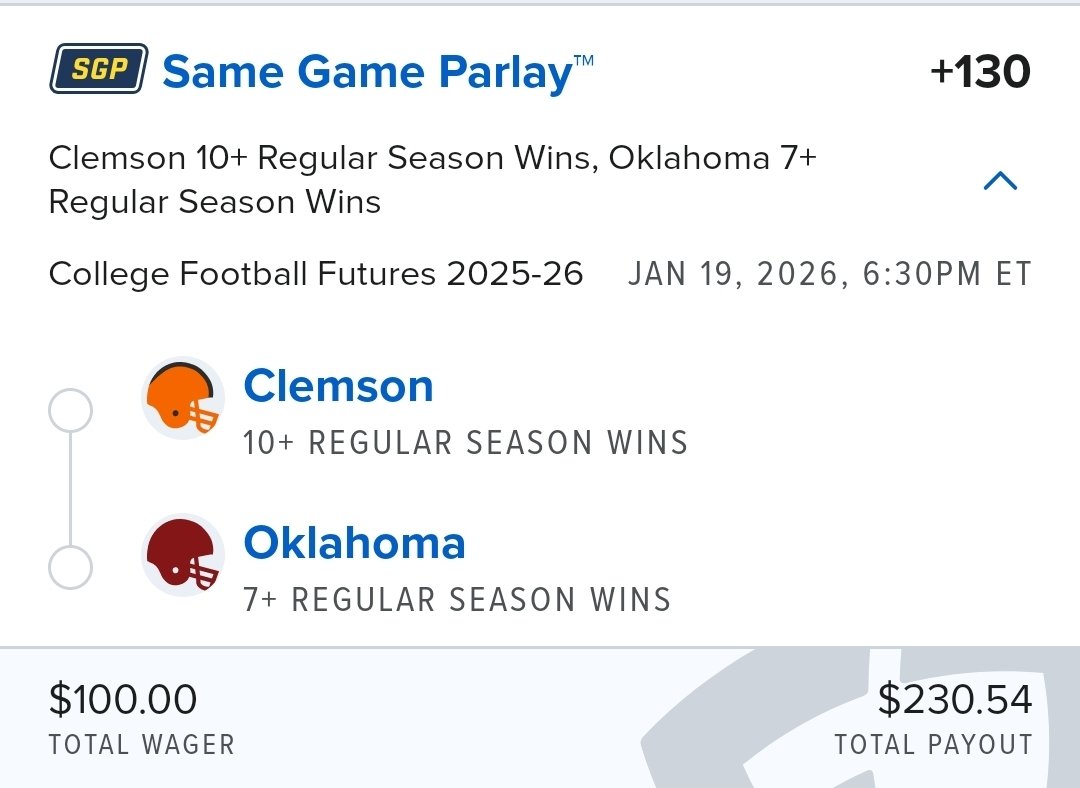
Task: Click the Same Game Parlay title
Action: 377,72
